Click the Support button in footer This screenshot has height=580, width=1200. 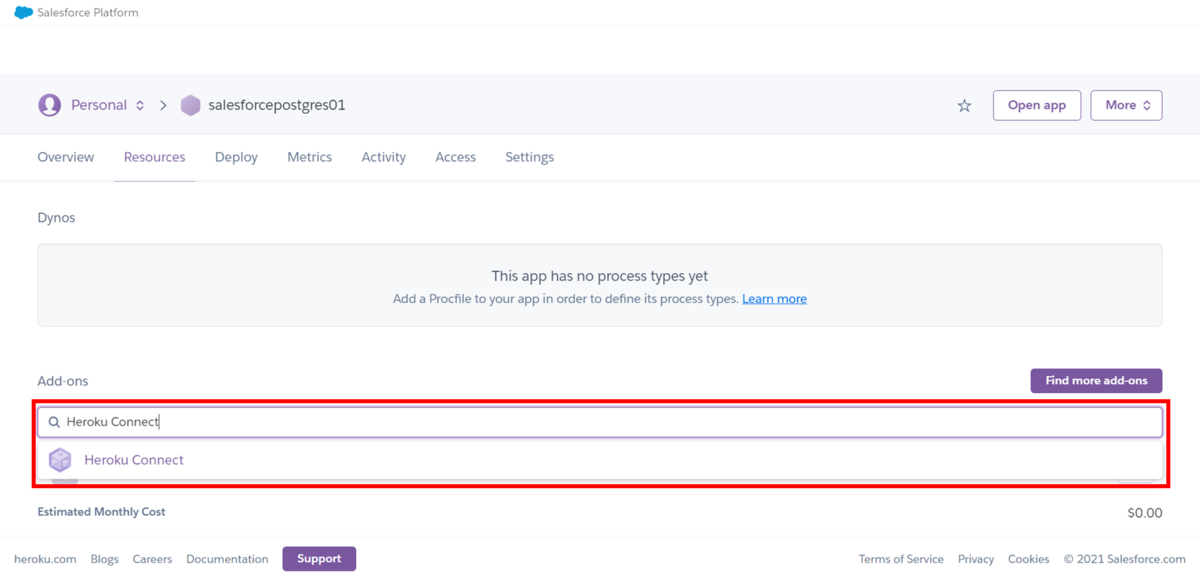tap(319, 559)
